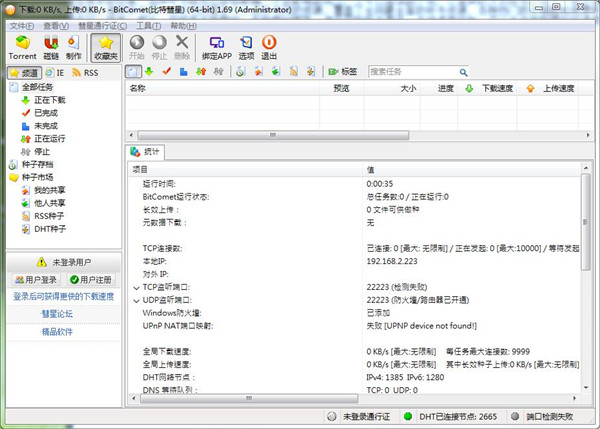
Task: Add a magnet link with 磁链 button
Action: coord(51,48)
